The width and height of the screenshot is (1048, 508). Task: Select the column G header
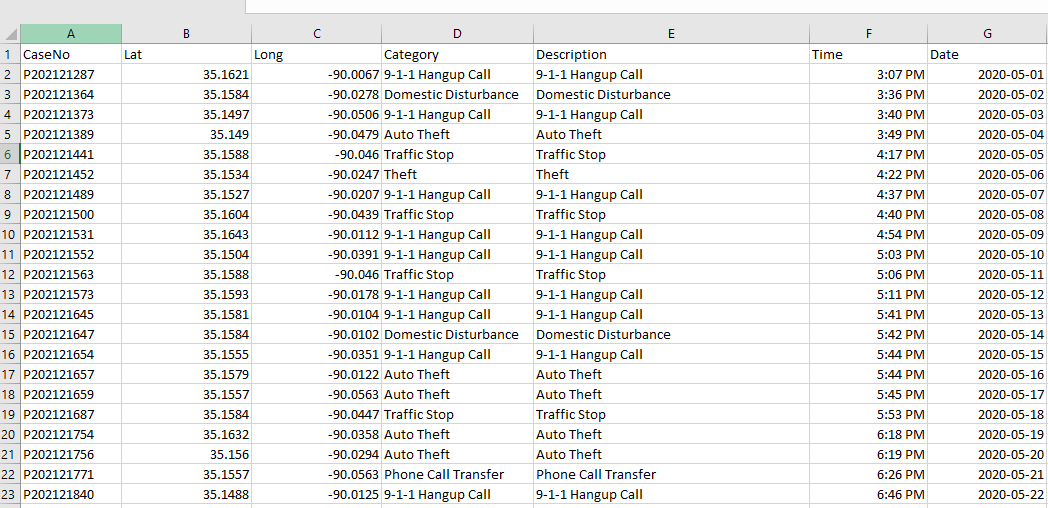(987, 34)
